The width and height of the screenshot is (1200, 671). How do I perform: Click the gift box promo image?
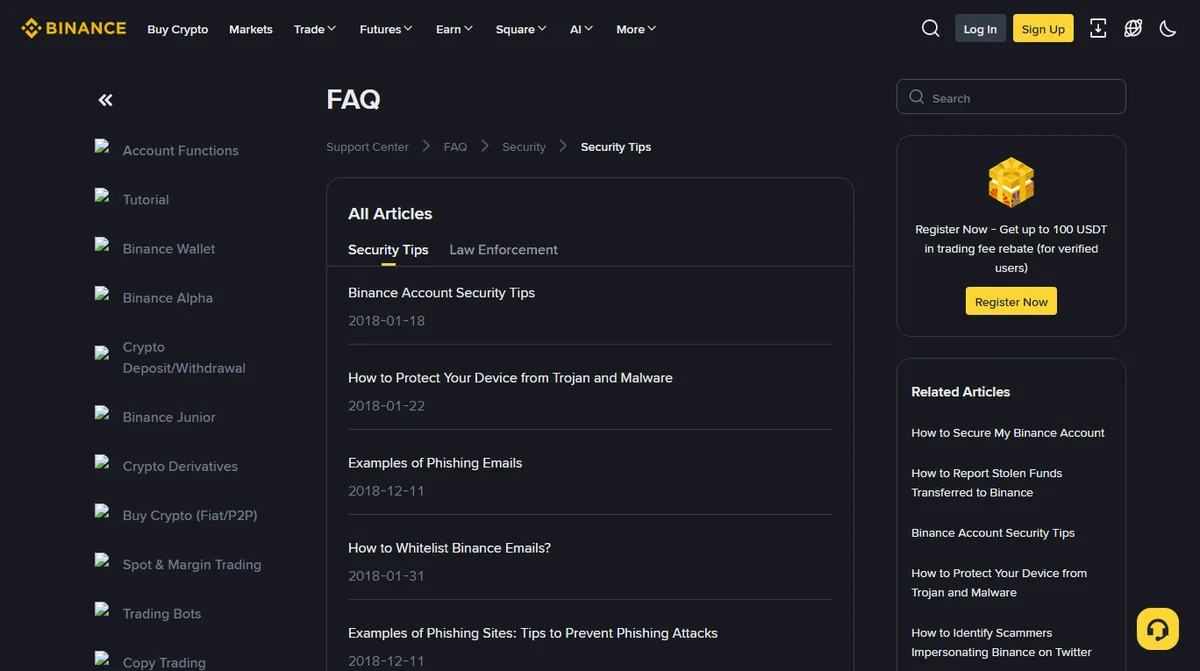tap(1011, 182)
